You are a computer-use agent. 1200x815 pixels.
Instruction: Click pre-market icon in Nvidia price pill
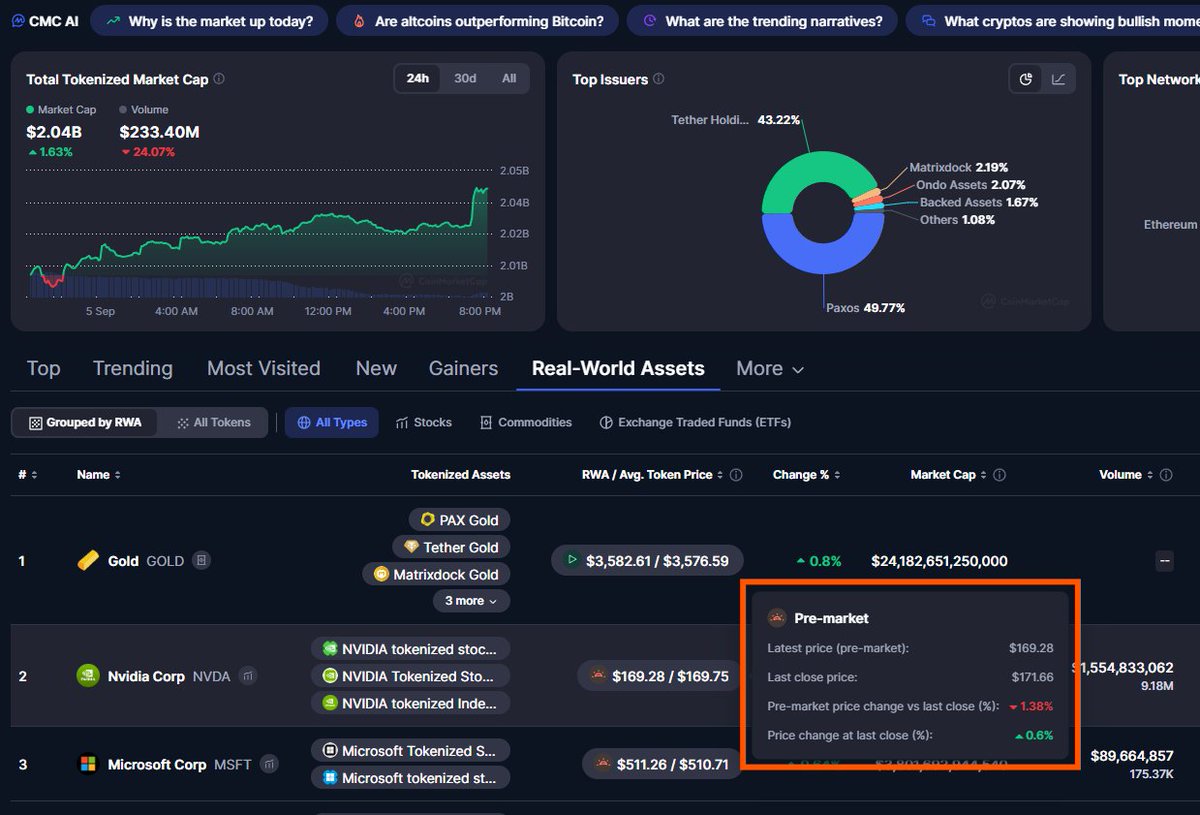click(x=598, y=676)
